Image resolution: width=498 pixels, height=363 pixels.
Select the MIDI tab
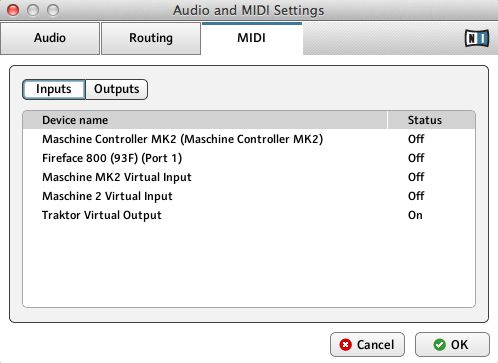252,38
